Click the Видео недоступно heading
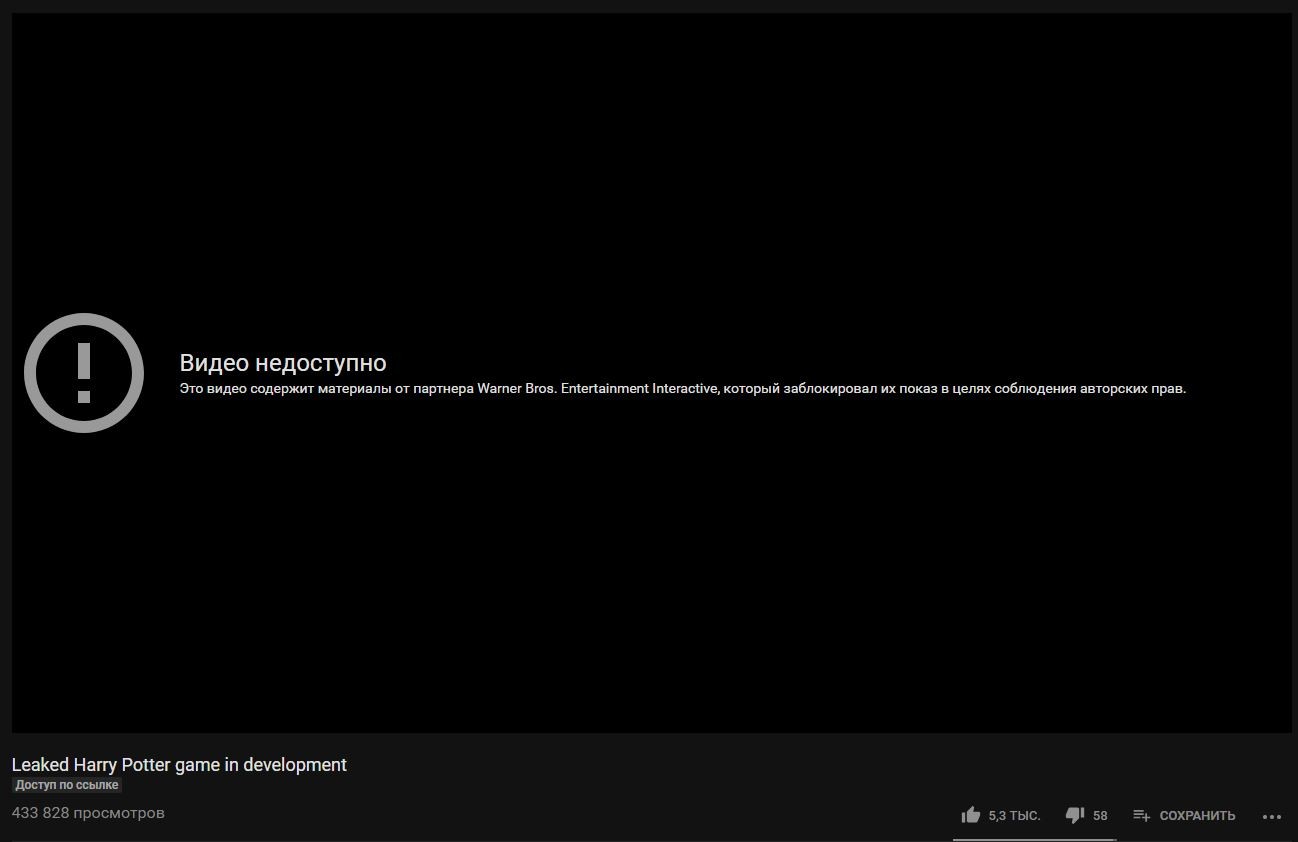Image resolution: width=1298 pixels, height=842 pixels. (x=283, y=363)
